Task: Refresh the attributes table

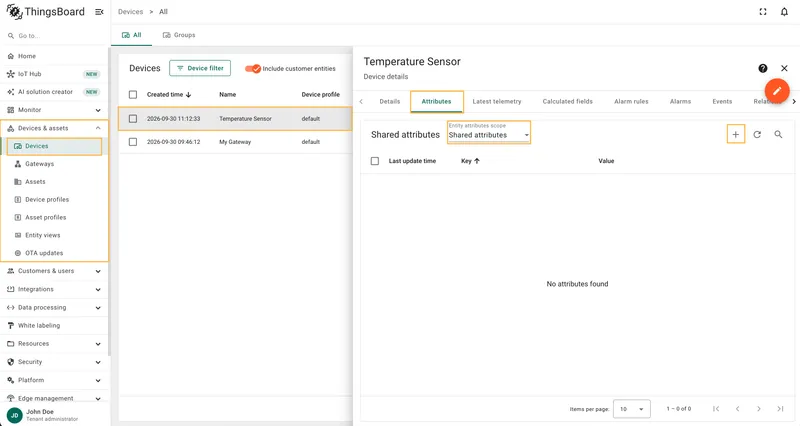Action: [x=757, y=135]
